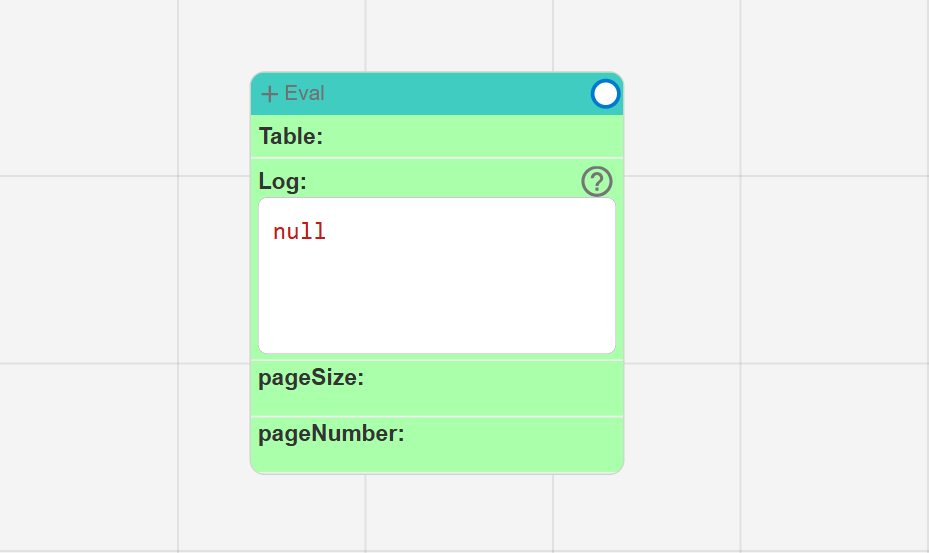Focus the white Log output box's empty area
Viewport: 929px width, 553px height.
[x=437, y=296]
